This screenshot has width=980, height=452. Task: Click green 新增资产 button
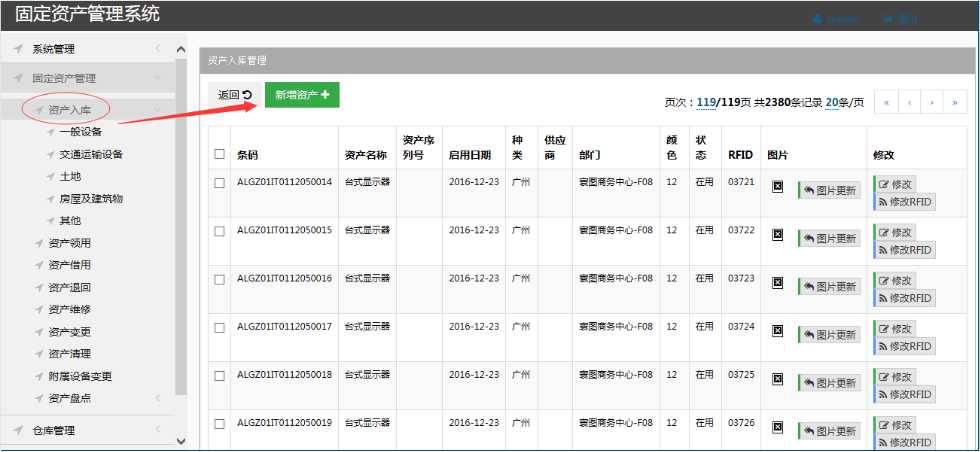[302, 95]
